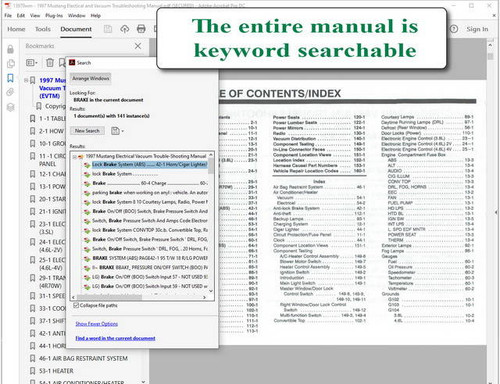Click the results list scroll-down arrow

pyautogui.click(x=211, y=291)
